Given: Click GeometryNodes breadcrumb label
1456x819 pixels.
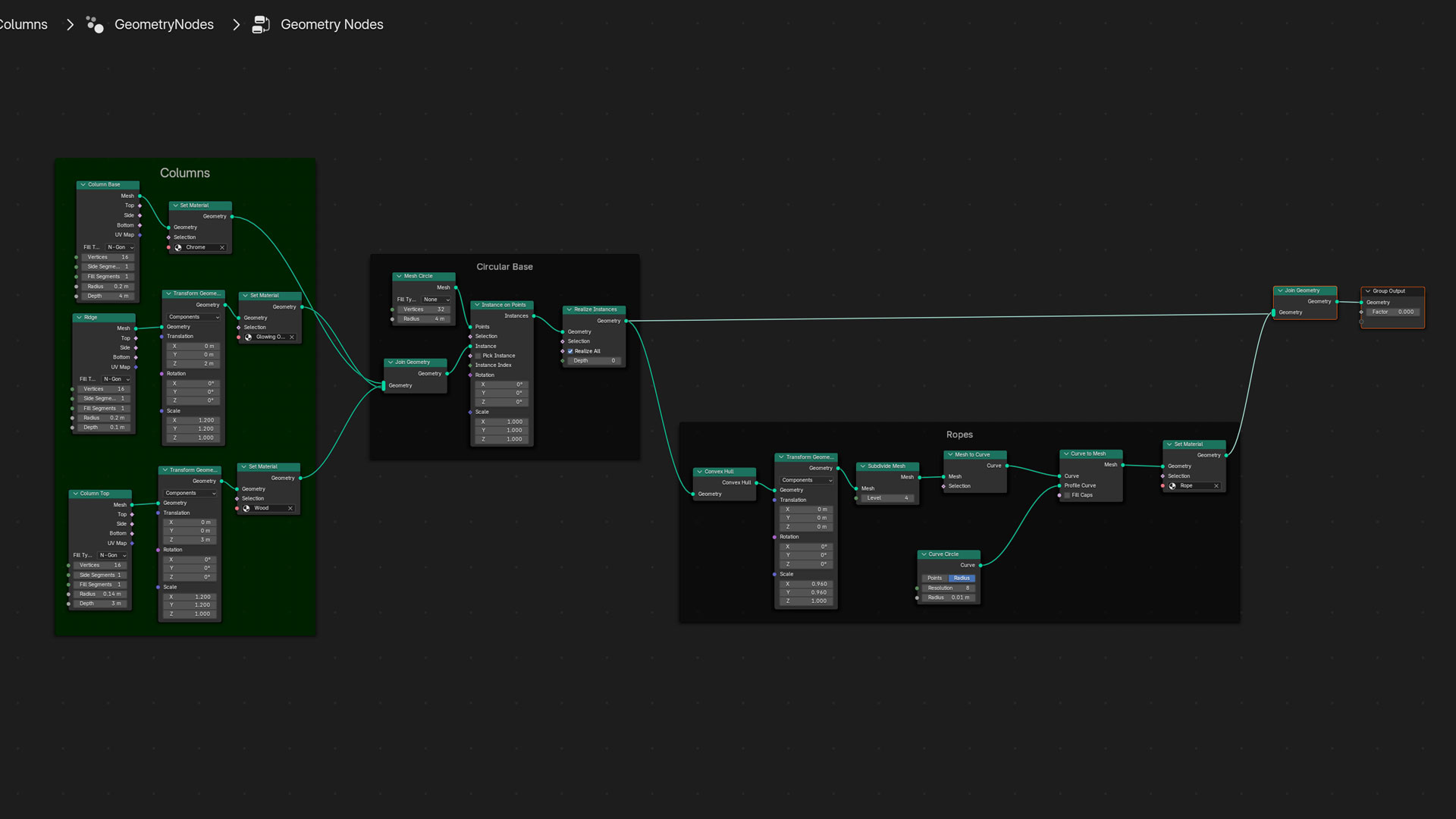Looking at the screenshot, I should pos(164,24).
